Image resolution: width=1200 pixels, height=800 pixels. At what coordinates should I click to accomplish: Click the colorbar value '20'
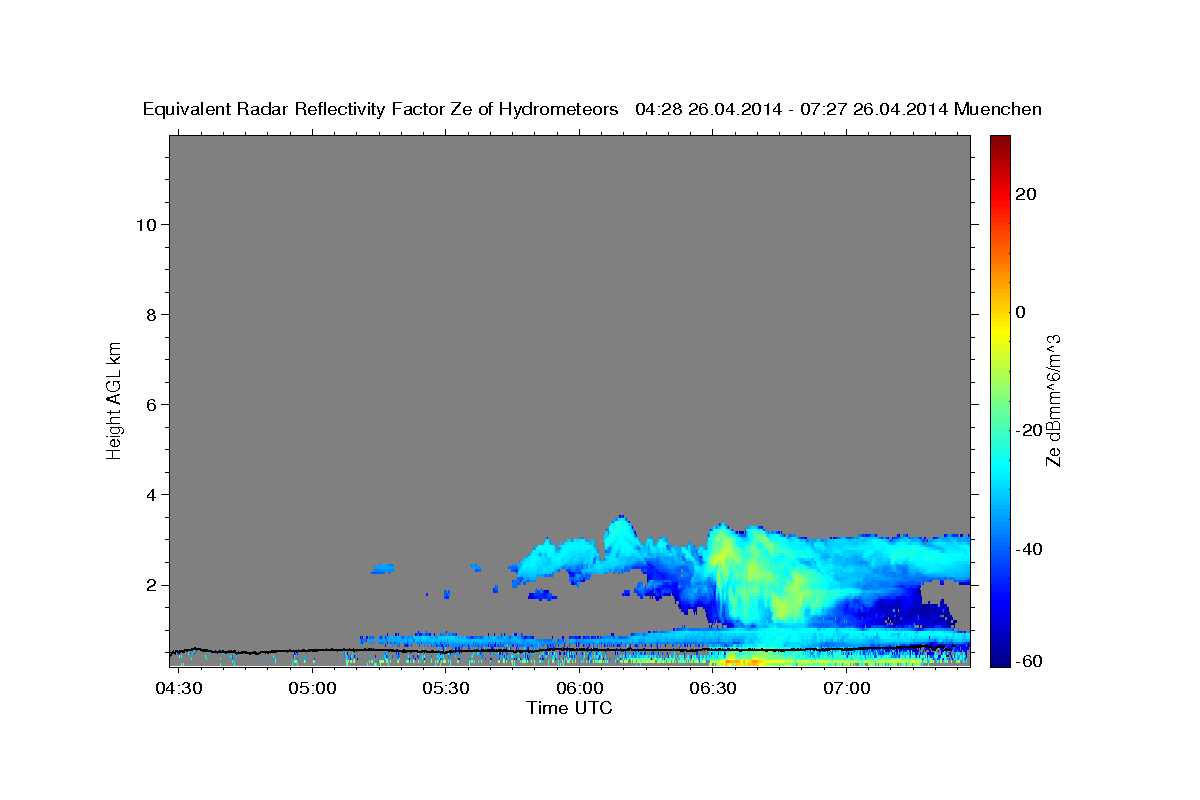click(1025, 194)
